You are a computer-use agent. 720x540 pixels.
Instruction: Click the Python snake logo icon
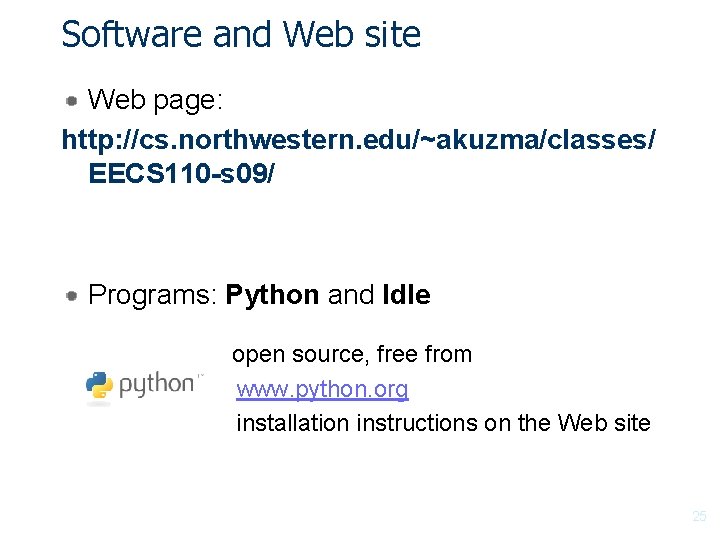pos(98,387)
